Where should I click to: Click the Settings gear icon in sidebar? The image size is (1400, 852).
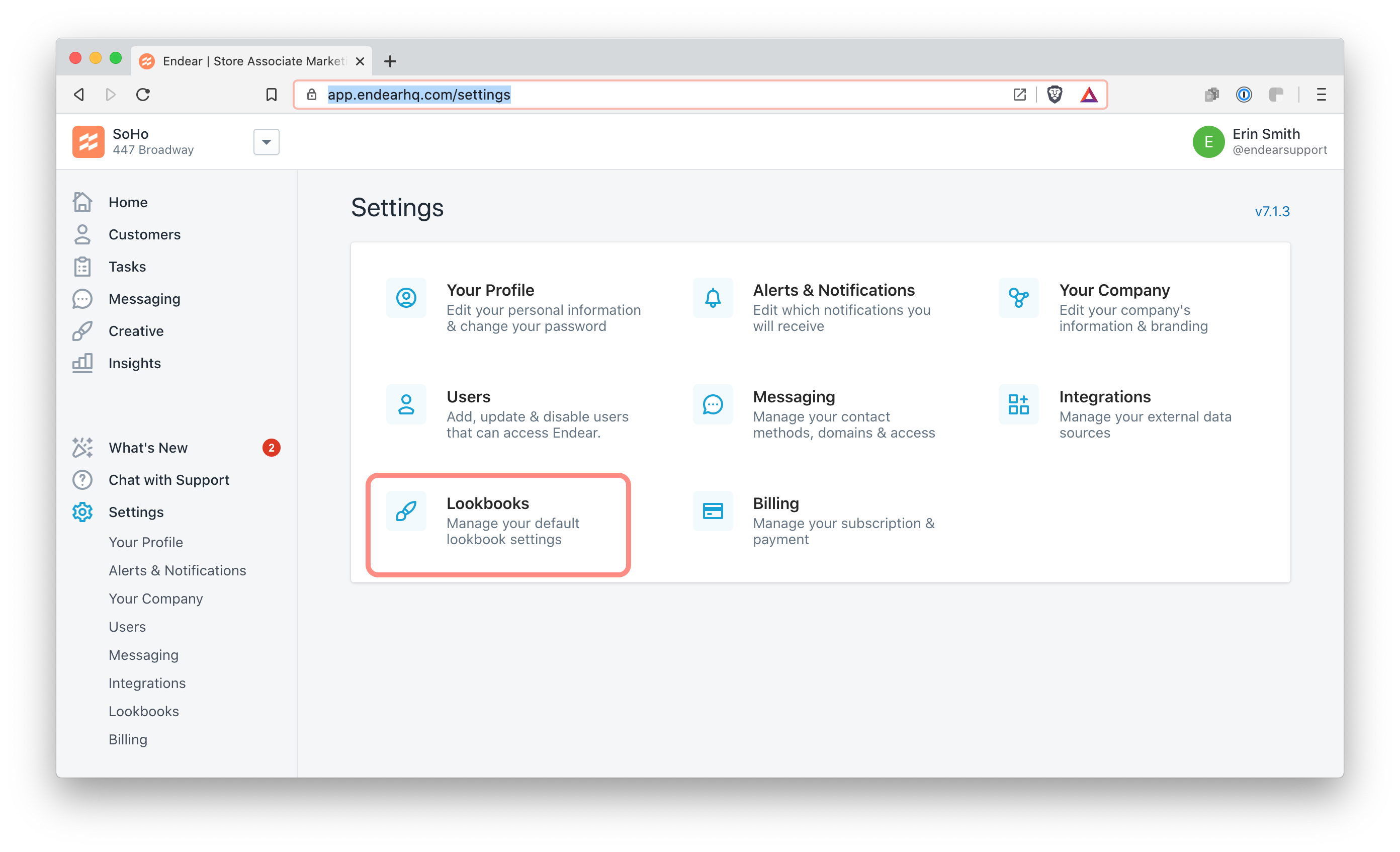tap(82, 512)
